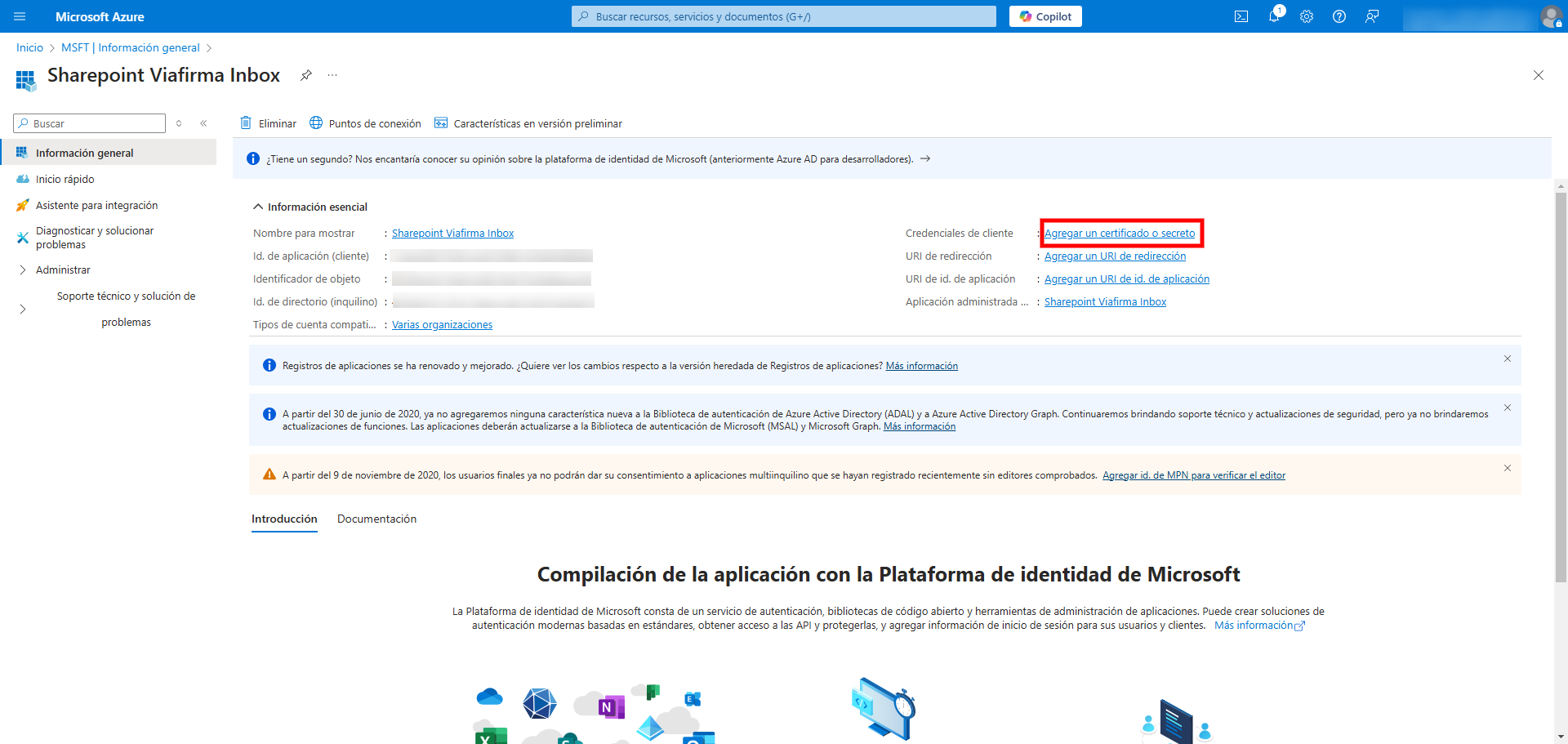This screenshot has width=1568, height=744.
Task: Open Puntos de conexión
Action: pos(365,123)
